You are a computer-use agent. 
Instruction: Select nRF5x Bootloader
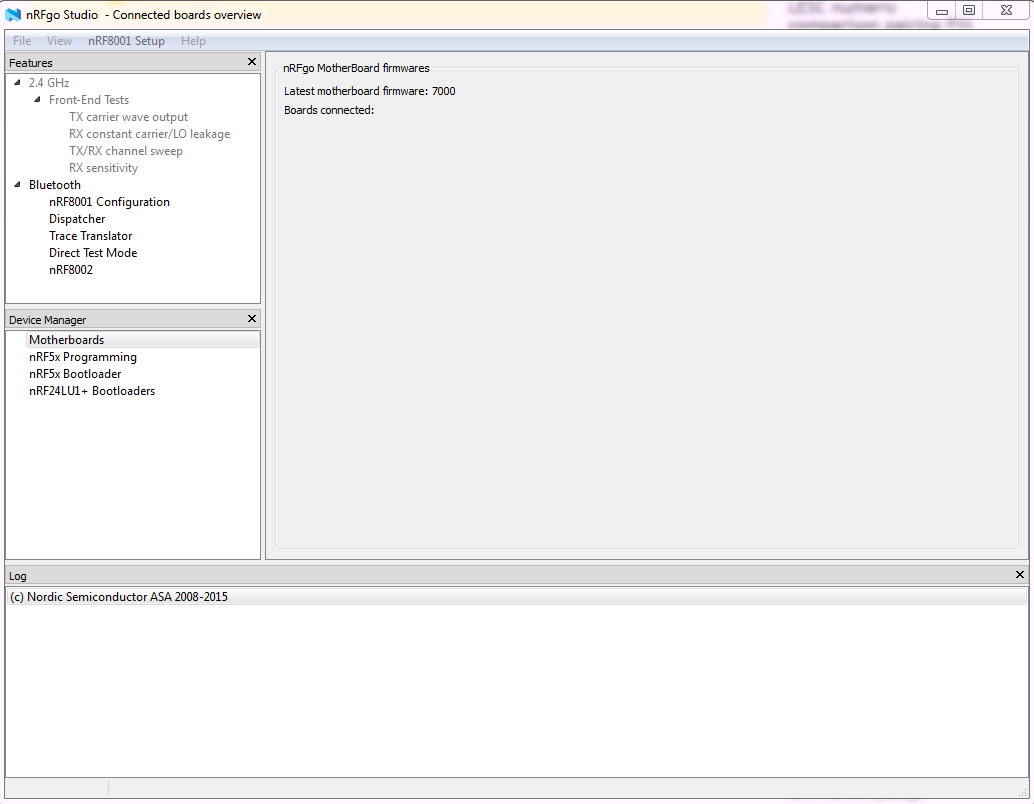[x=75, y=374]
